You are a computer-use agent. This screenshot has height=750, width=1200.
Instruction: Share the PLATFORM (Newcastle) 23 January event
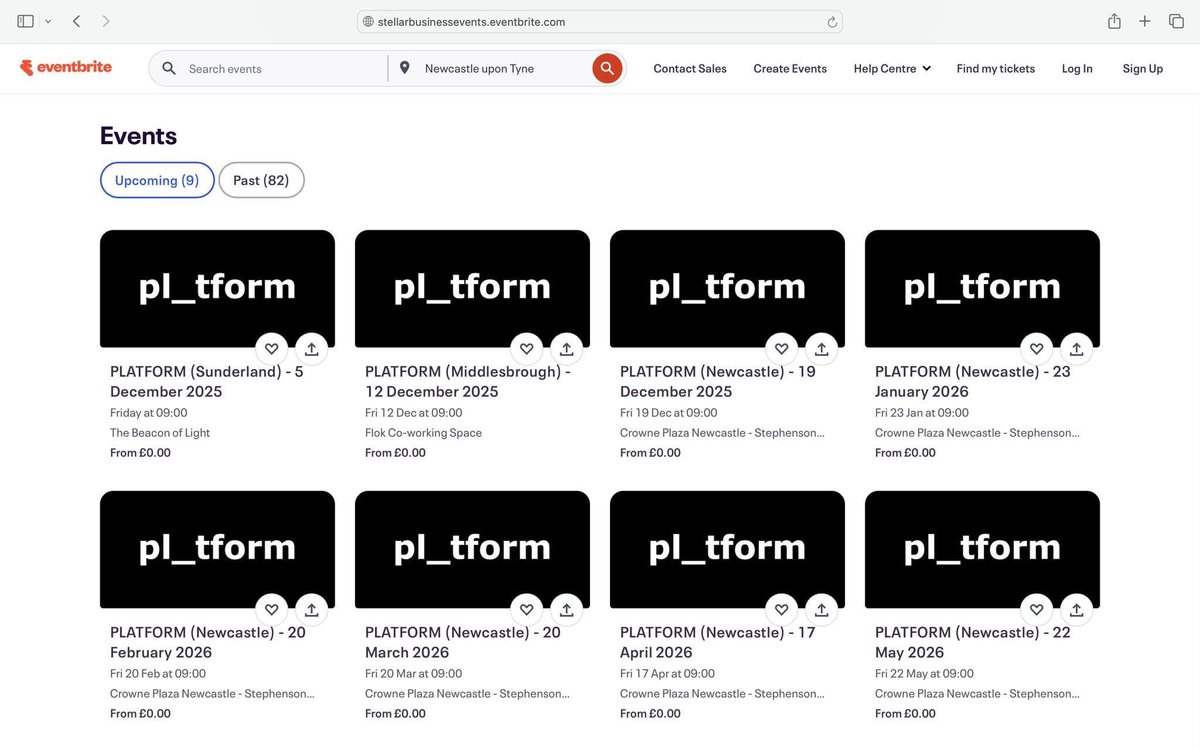1076,349
